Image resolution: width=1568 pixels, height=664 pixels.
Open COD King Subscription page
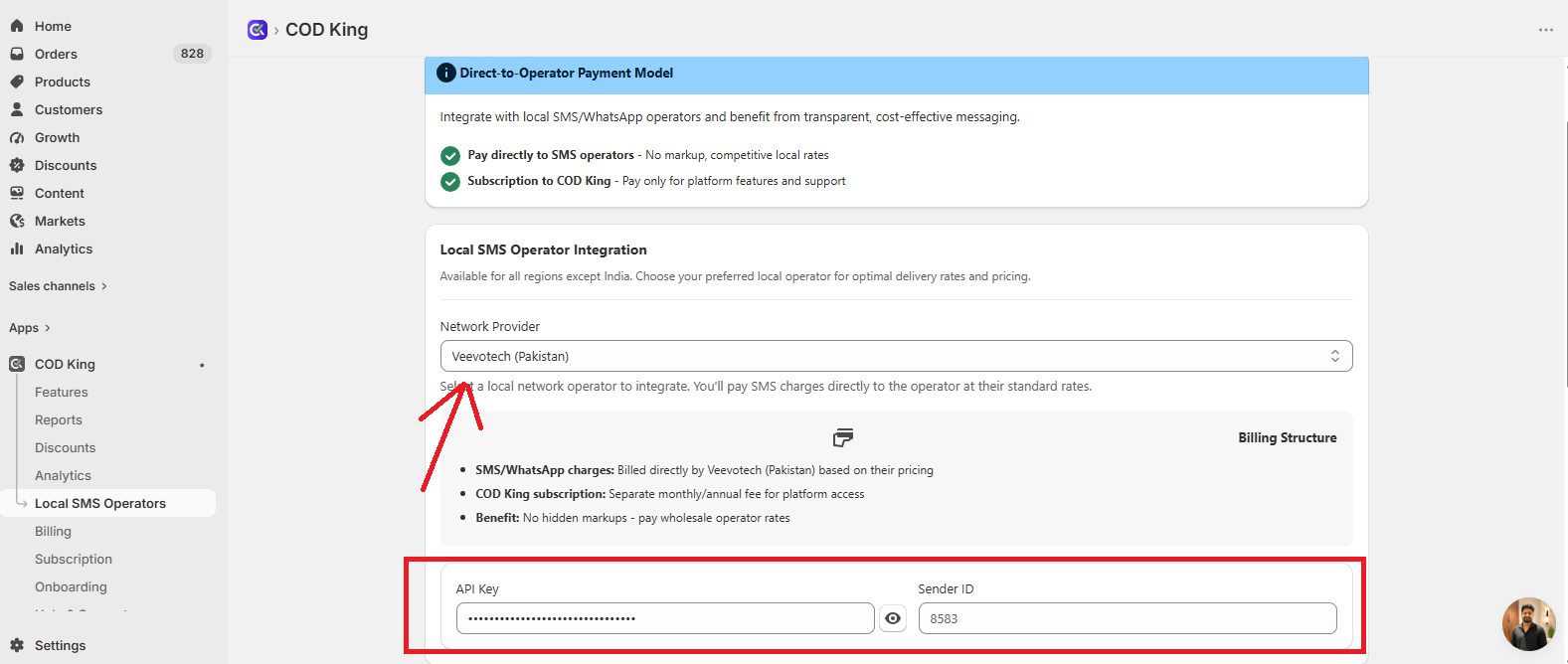[74, 559]
